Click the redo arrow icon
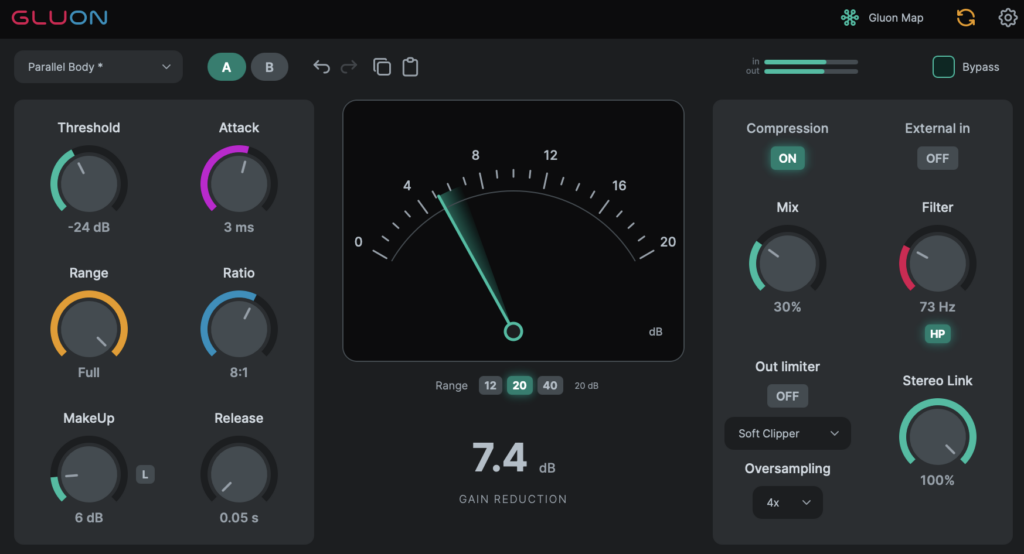The width and height of the screenshot is (1024, 554). tap(349, 67)
